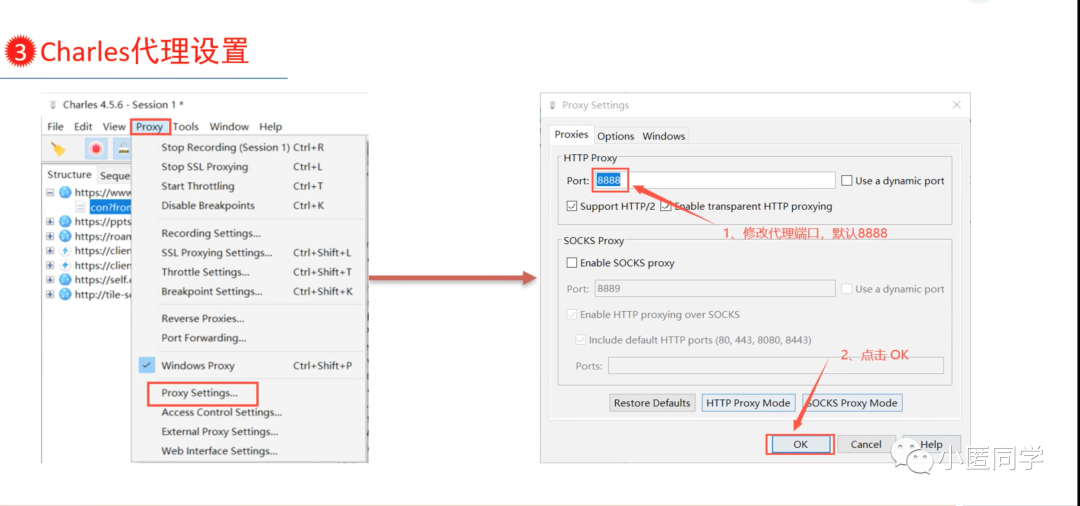
Task: Expand the http://tile-s tree node
Action: (50, 294)
